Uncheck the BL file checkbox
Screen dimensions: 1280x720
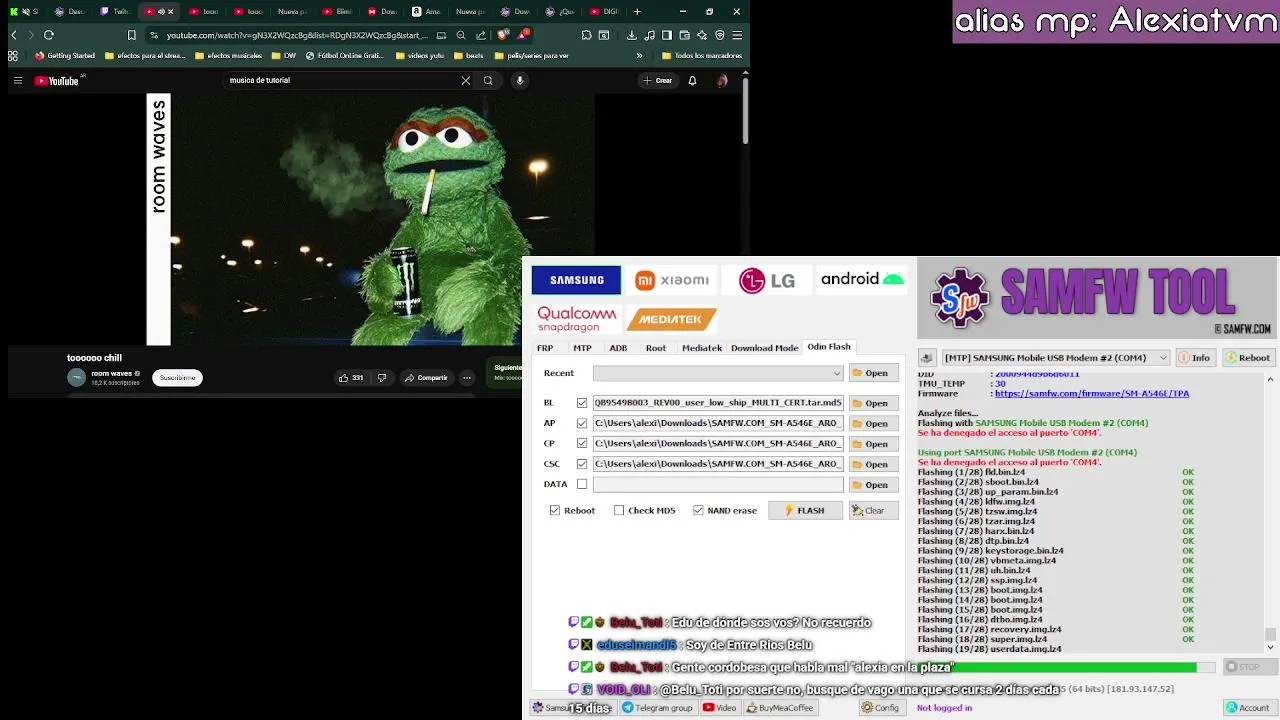[582, 403]
